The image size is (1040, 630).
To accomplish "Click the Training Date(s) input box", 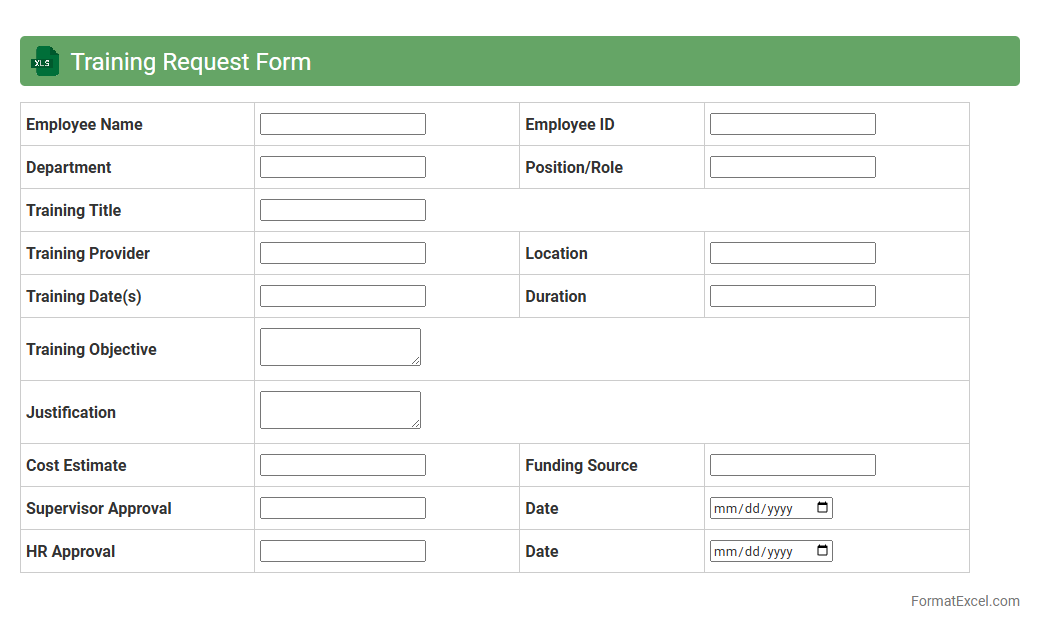I will tap(342, 296).
